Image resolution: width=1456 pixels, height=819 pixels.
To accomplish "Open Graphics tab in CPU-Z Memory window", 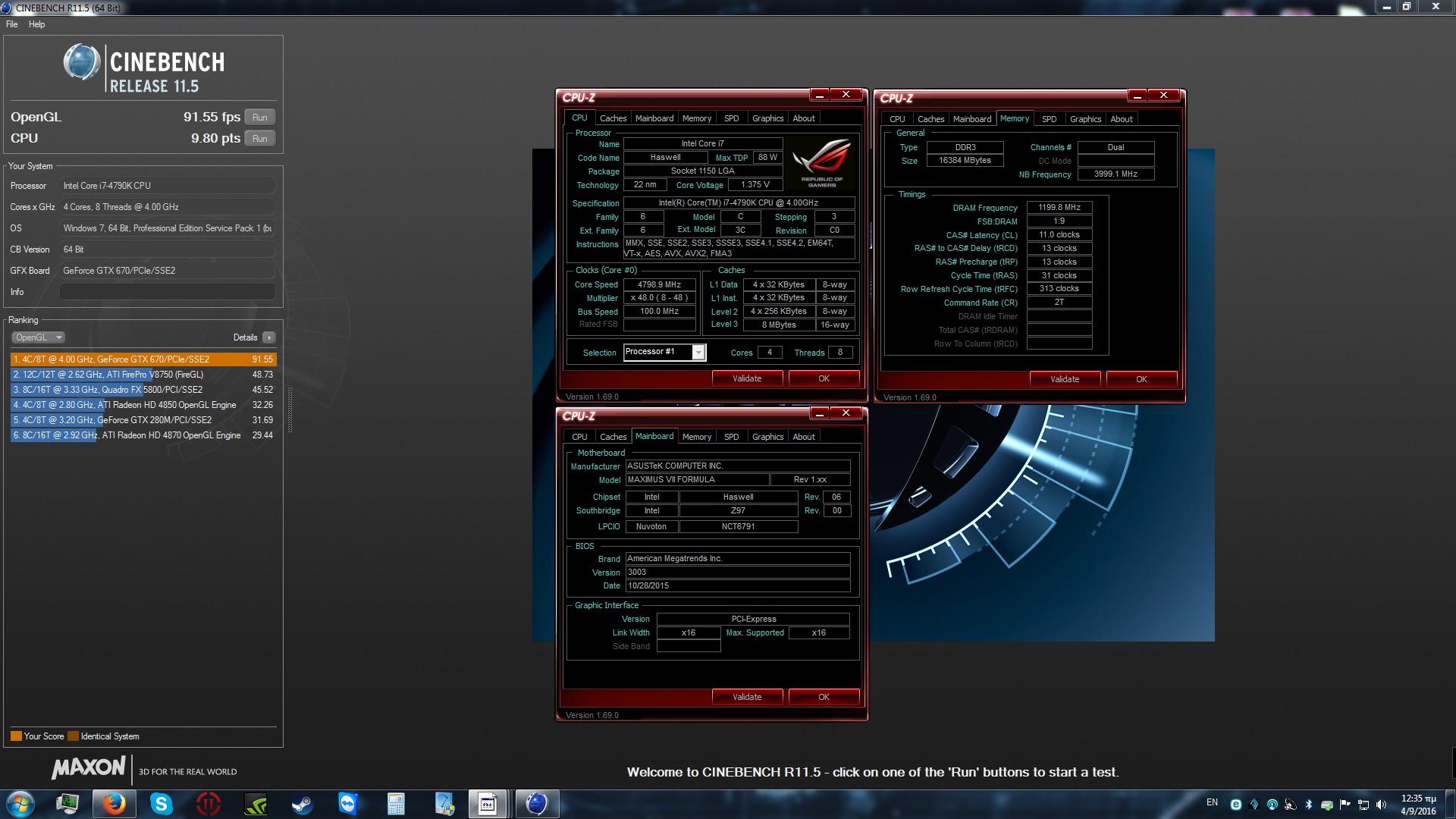I will pos(1085,119).
